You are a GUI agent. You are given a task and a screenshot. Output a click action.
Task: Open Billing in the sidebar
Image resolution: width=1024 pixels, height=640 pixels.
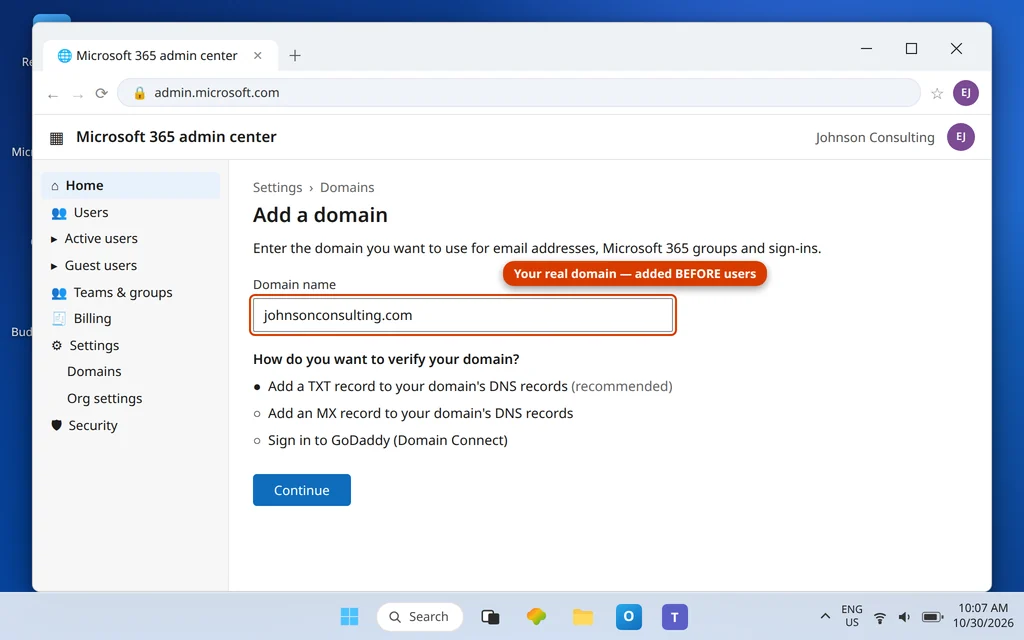click(x=92, y=318)
